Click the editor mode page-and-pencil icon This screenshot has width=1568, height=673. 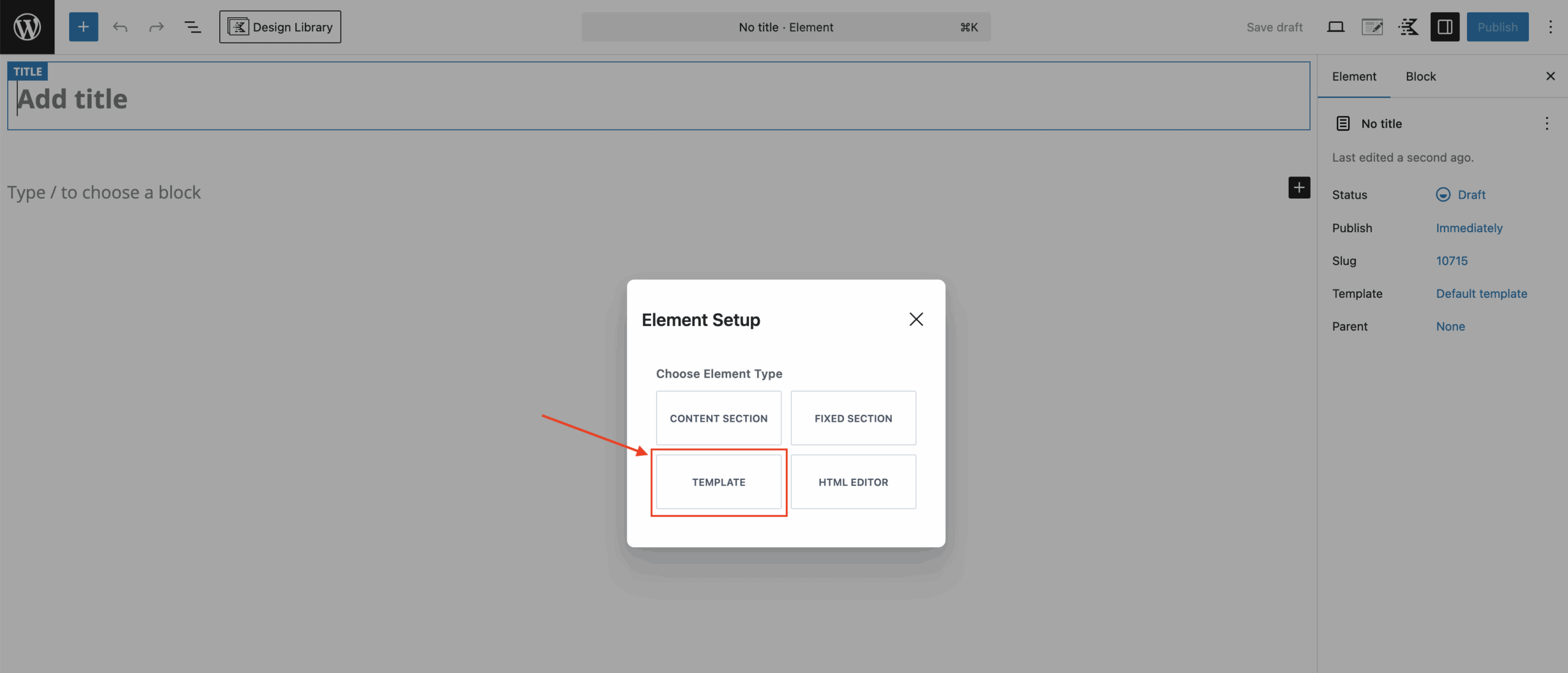pyautogui.click(x=1372, y=27)
